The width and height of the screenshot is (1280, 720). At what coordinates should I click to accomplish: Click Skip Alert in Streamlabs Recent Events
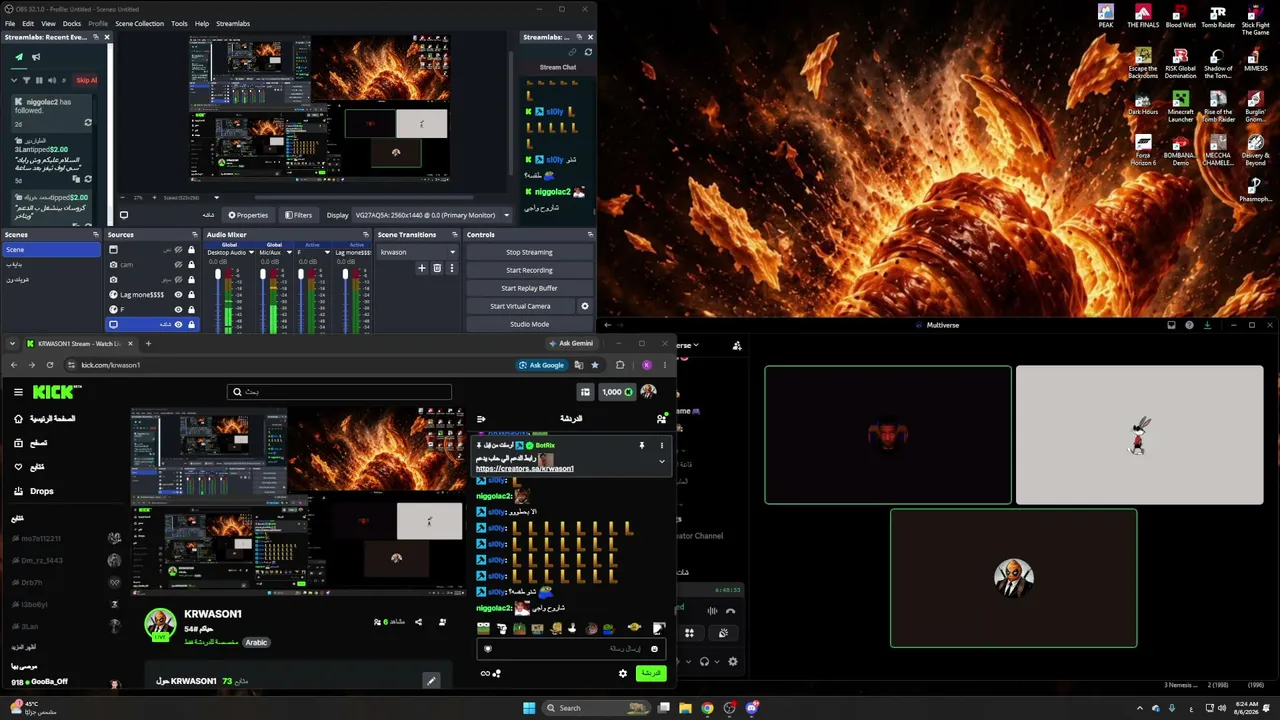86,80
